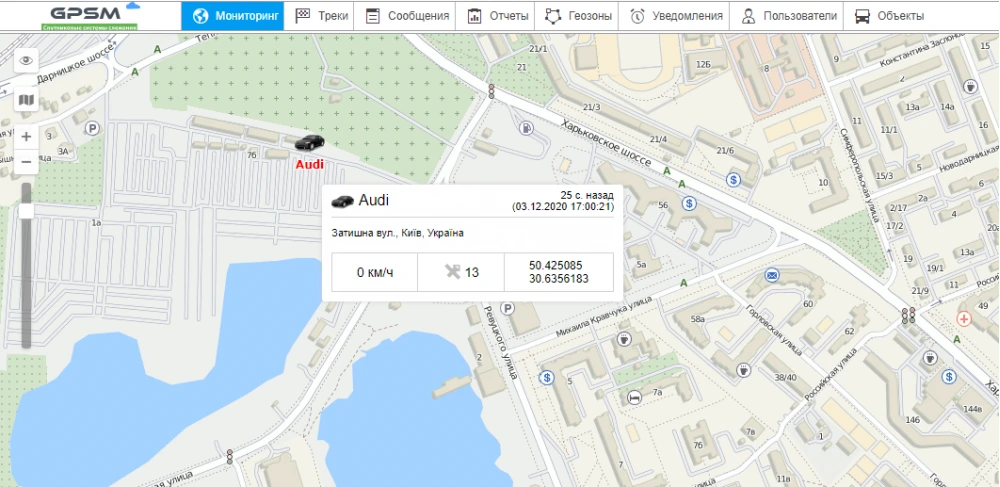Toggle the eye visibility button on map
This screenshot has height=487, width=1000.
[x=26, y=60]
